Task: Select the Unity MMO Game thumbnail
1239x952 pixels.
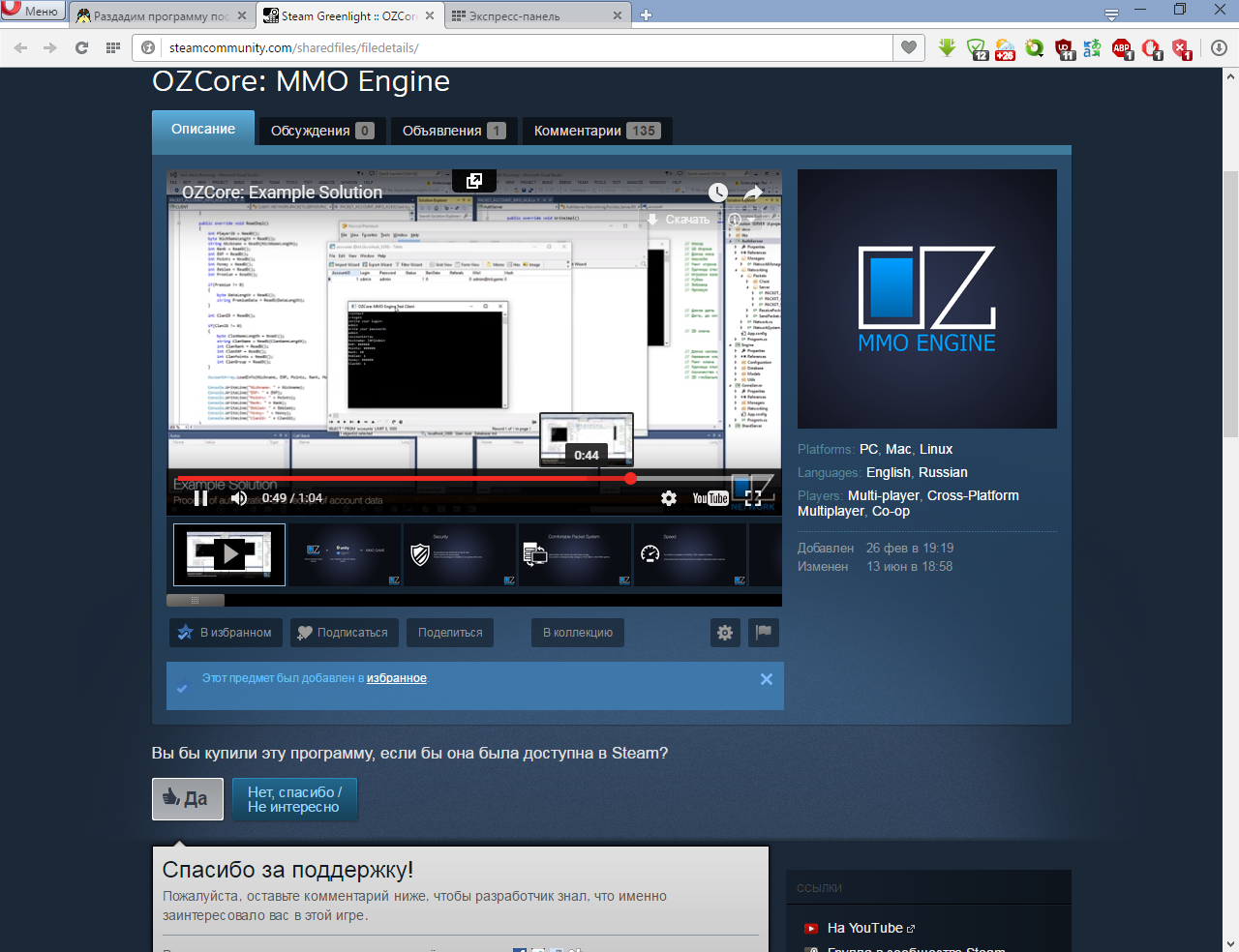Action: pyautogui.click(x=345, y=554)
